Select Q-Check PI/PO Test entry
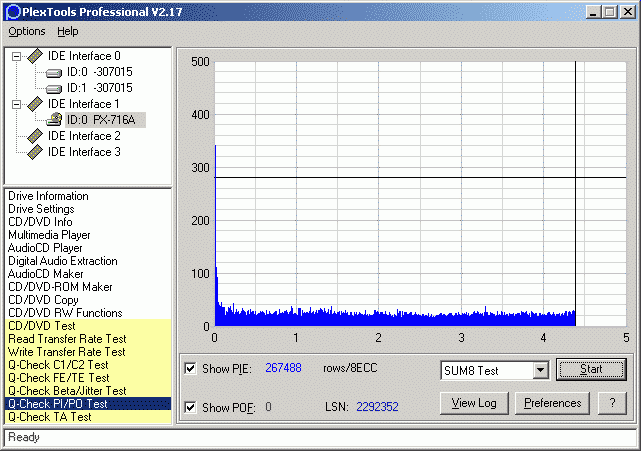Screen dimensions: 641x451 point(87,404)
